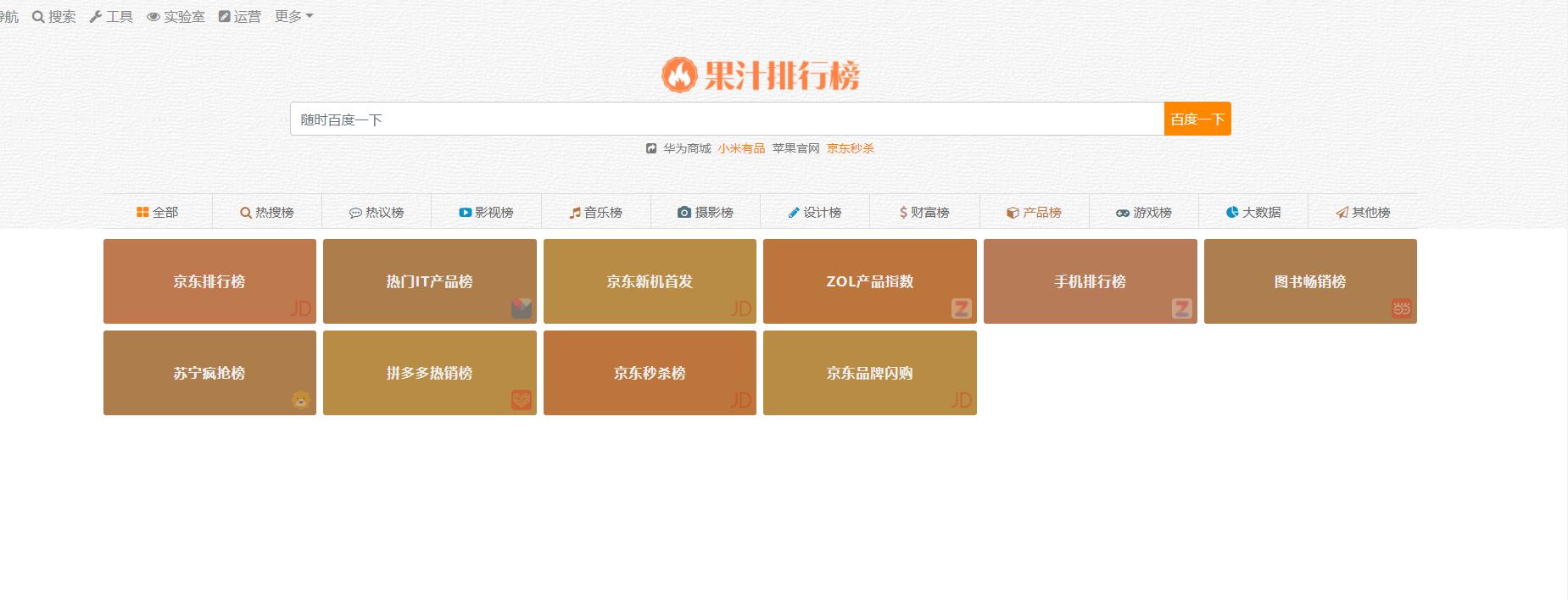Switch to the 热搜榜 tab
The height and width of the screenshot is (600, 1568).
coord(267,212)
